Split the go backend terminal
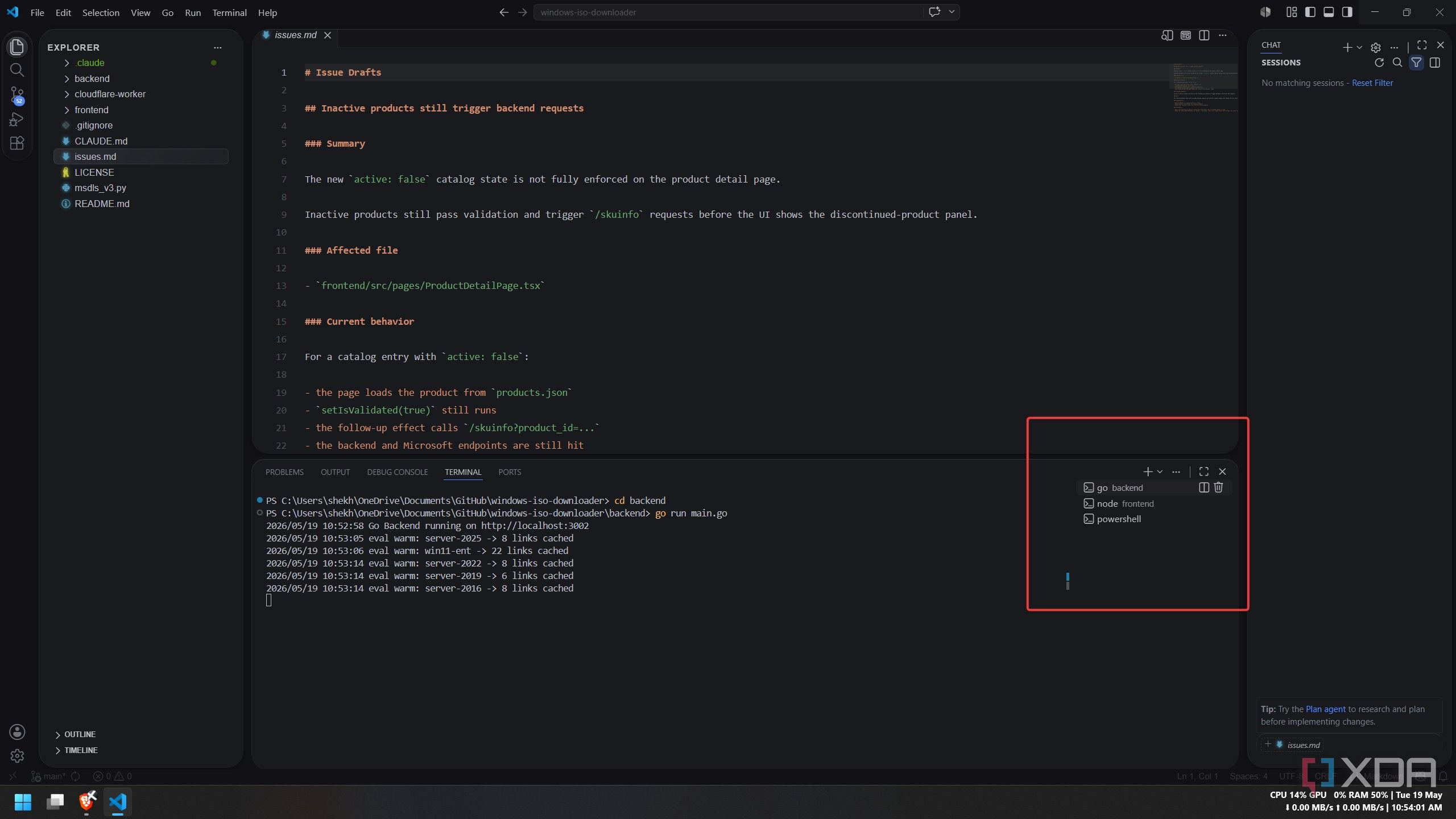 tap(1203, 487)
